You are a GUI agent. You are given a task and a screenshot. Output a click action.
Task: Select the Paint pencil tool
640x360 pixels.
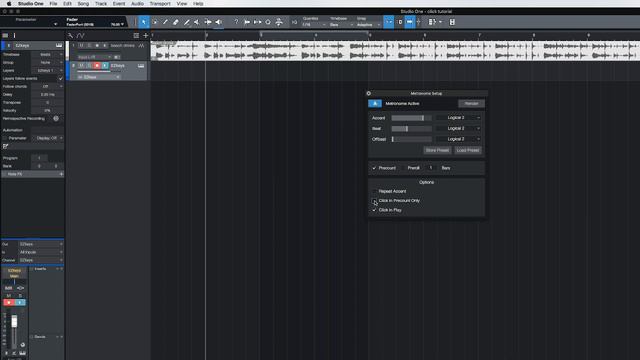165,22
